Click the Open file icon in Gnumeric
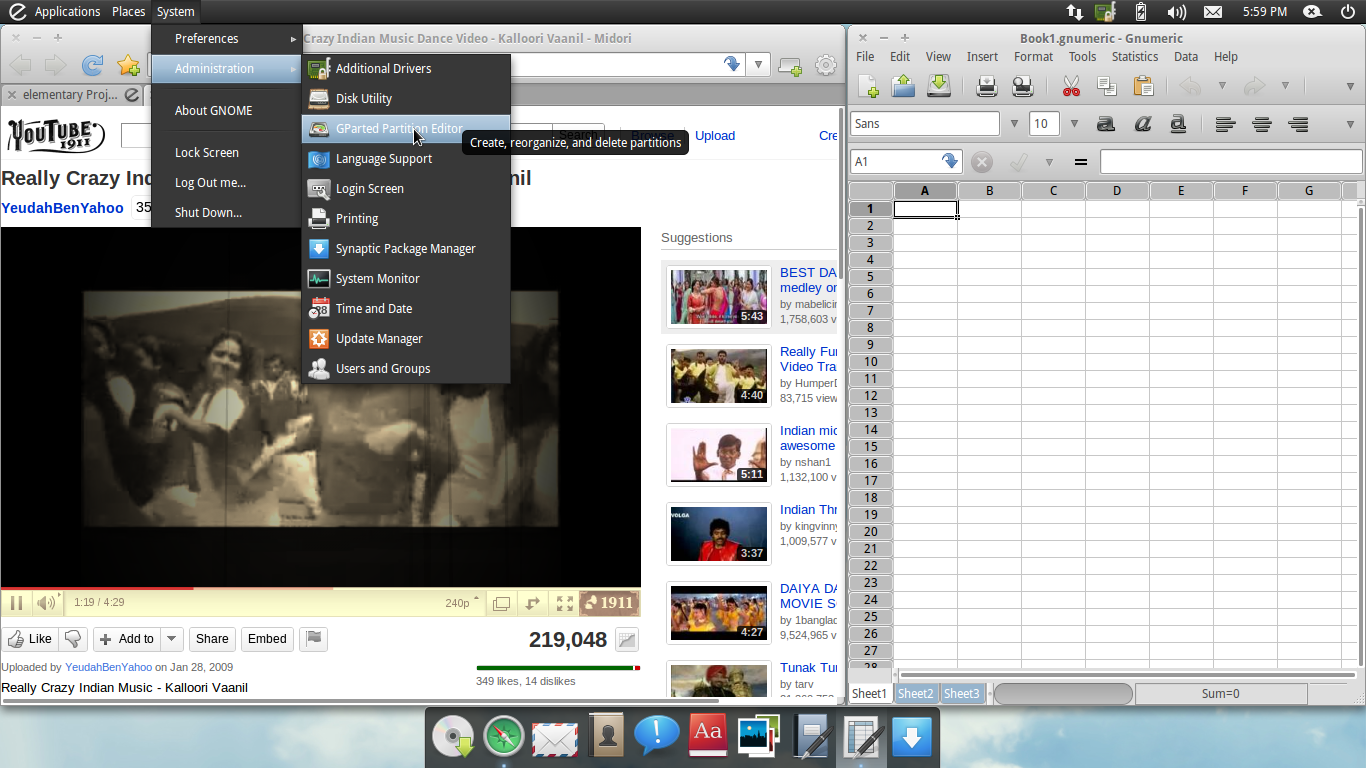1366x768 pixels. 903,86
